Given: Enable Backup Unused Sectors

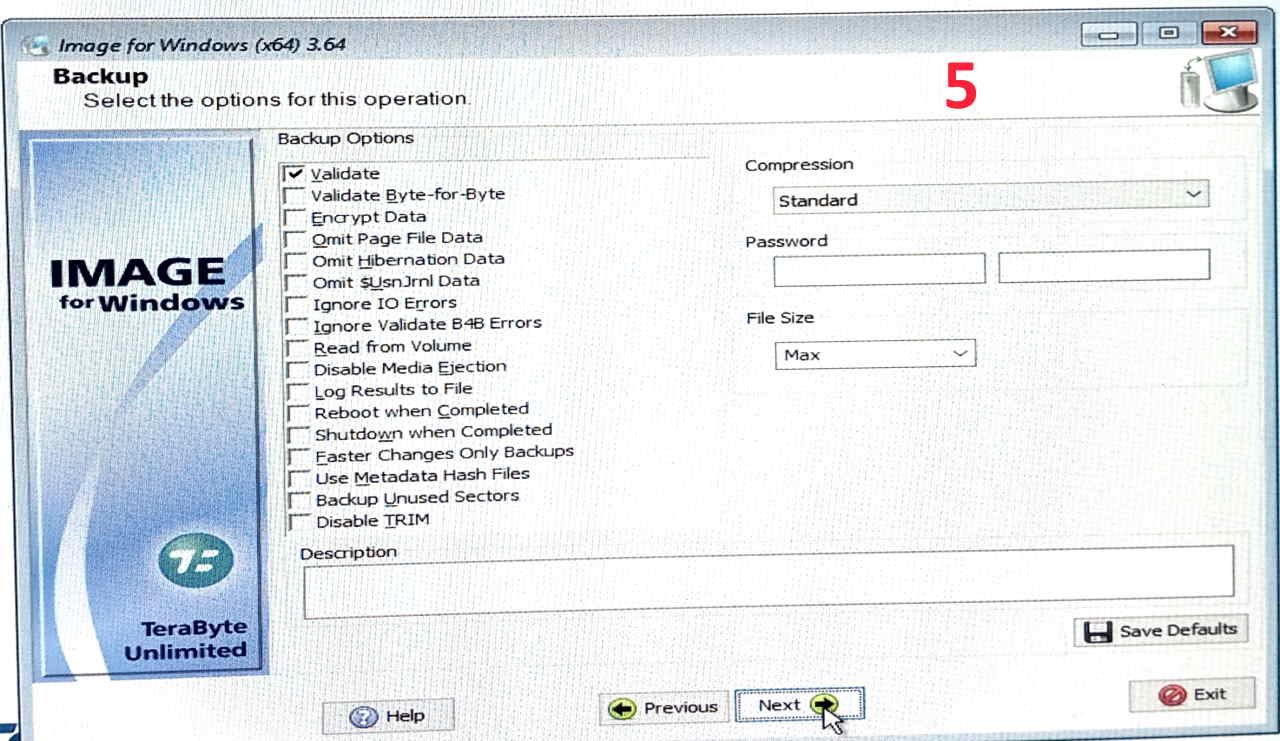Looking at the screenshot, I should (299, 500).
